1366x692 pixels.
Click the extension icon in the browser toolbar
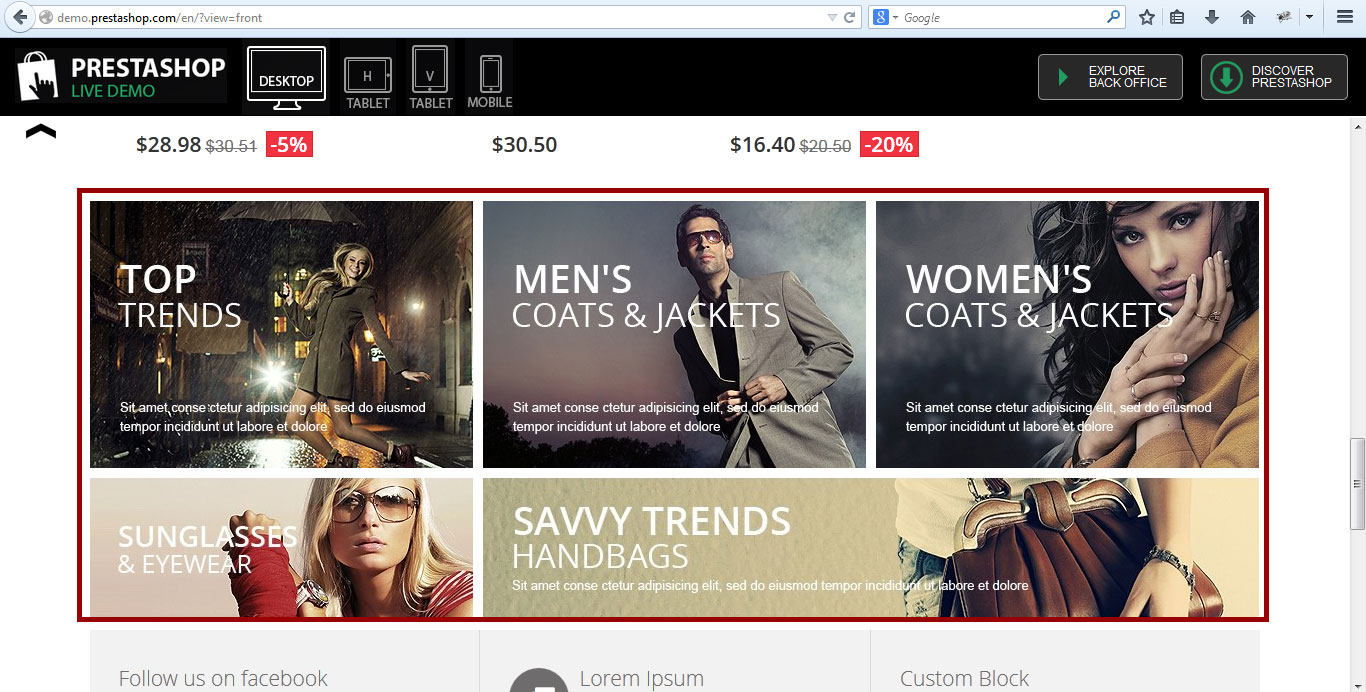[1284, 17]
